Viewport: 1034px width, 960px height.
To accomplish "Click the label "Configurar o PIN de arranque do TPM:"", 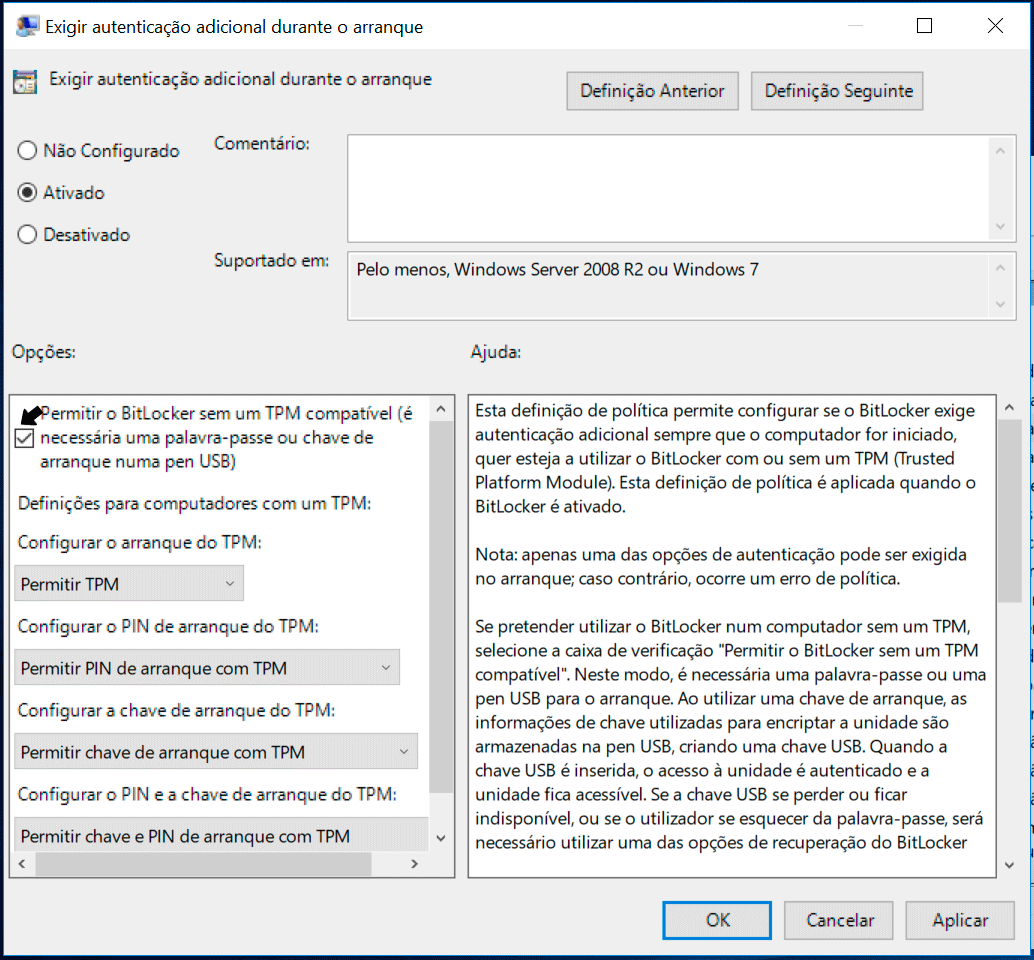I will (x=168, y=626).
